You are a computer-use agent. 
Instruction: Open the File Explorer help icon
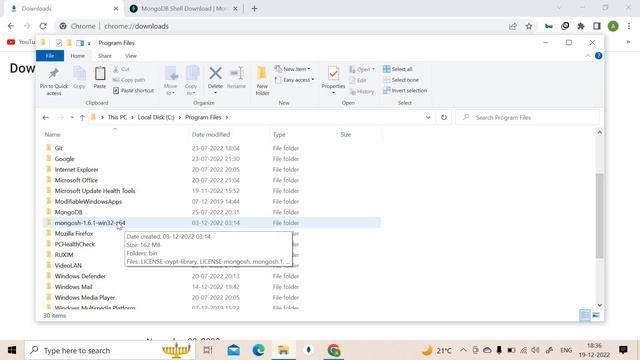click(598, 56)
